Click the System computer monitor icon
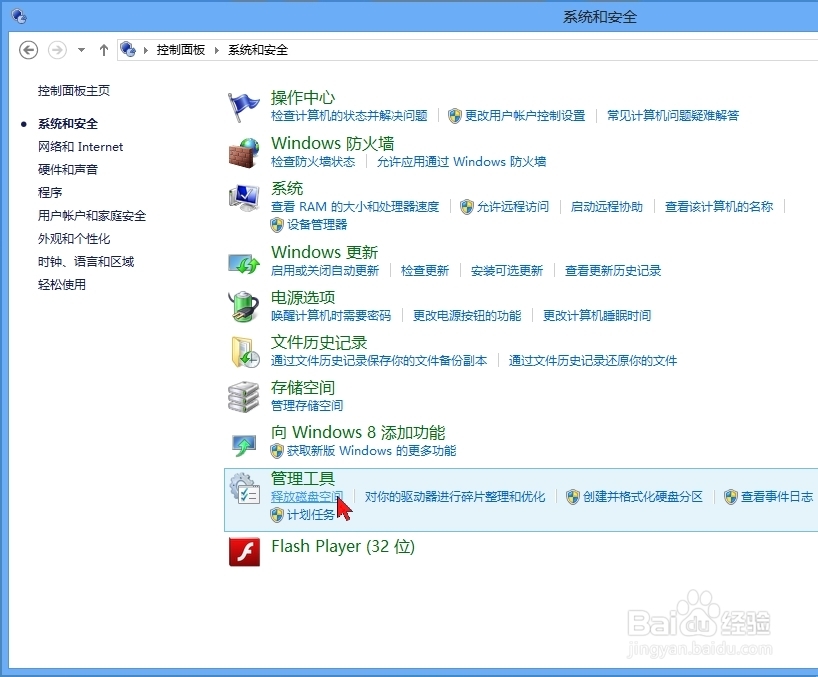This screenshot has width=818, height=677. click(x=244, y=198)
